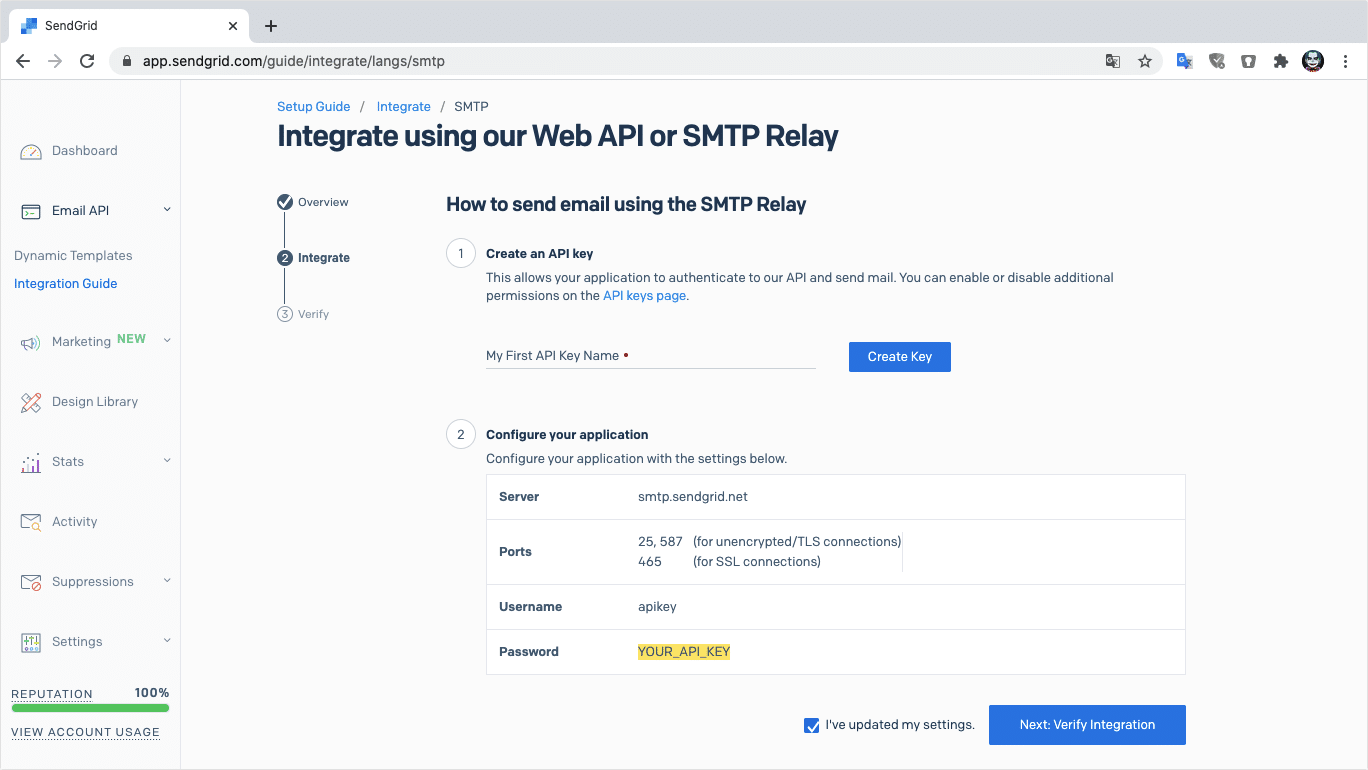Open Design Library in the sidebar
Screen dimensions: 1368x770
tap(95, 402)
